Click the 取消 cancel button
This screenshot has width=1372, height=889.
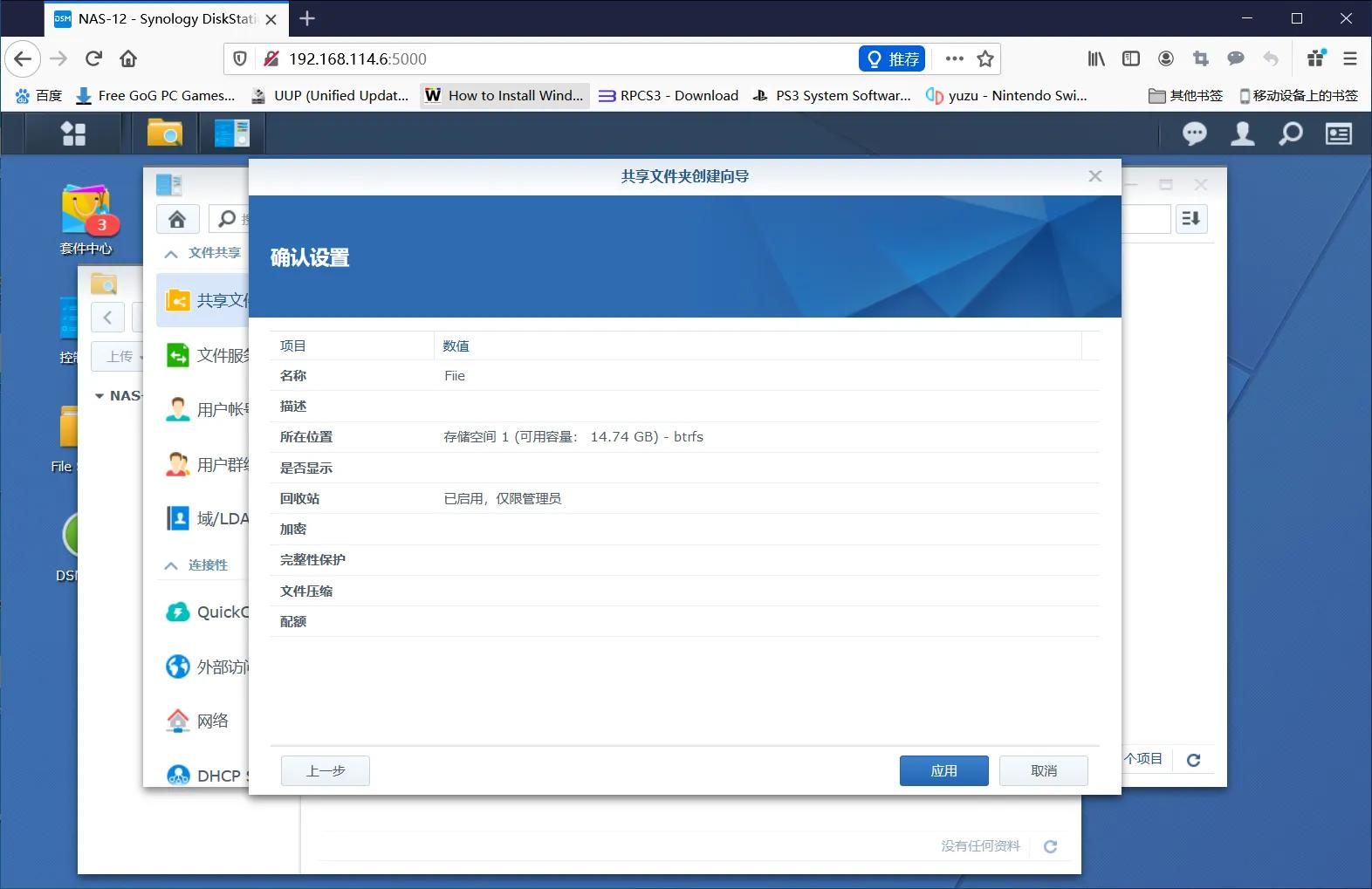coord(1044,770)
